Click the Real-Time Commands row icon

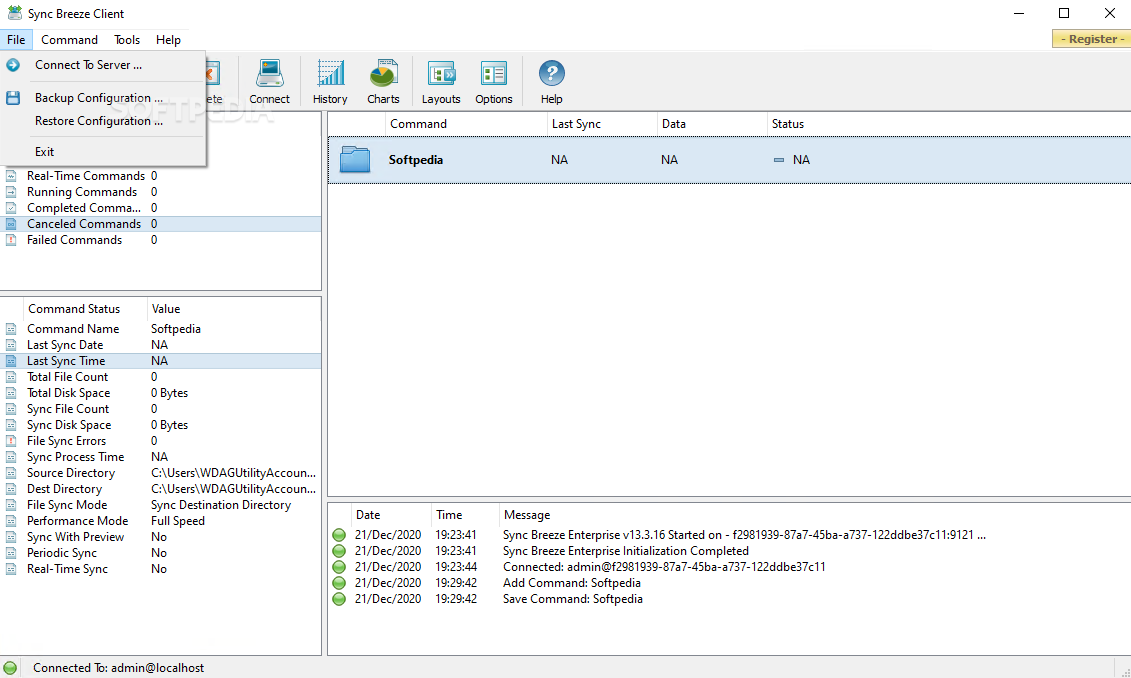[x=11, y=176]
